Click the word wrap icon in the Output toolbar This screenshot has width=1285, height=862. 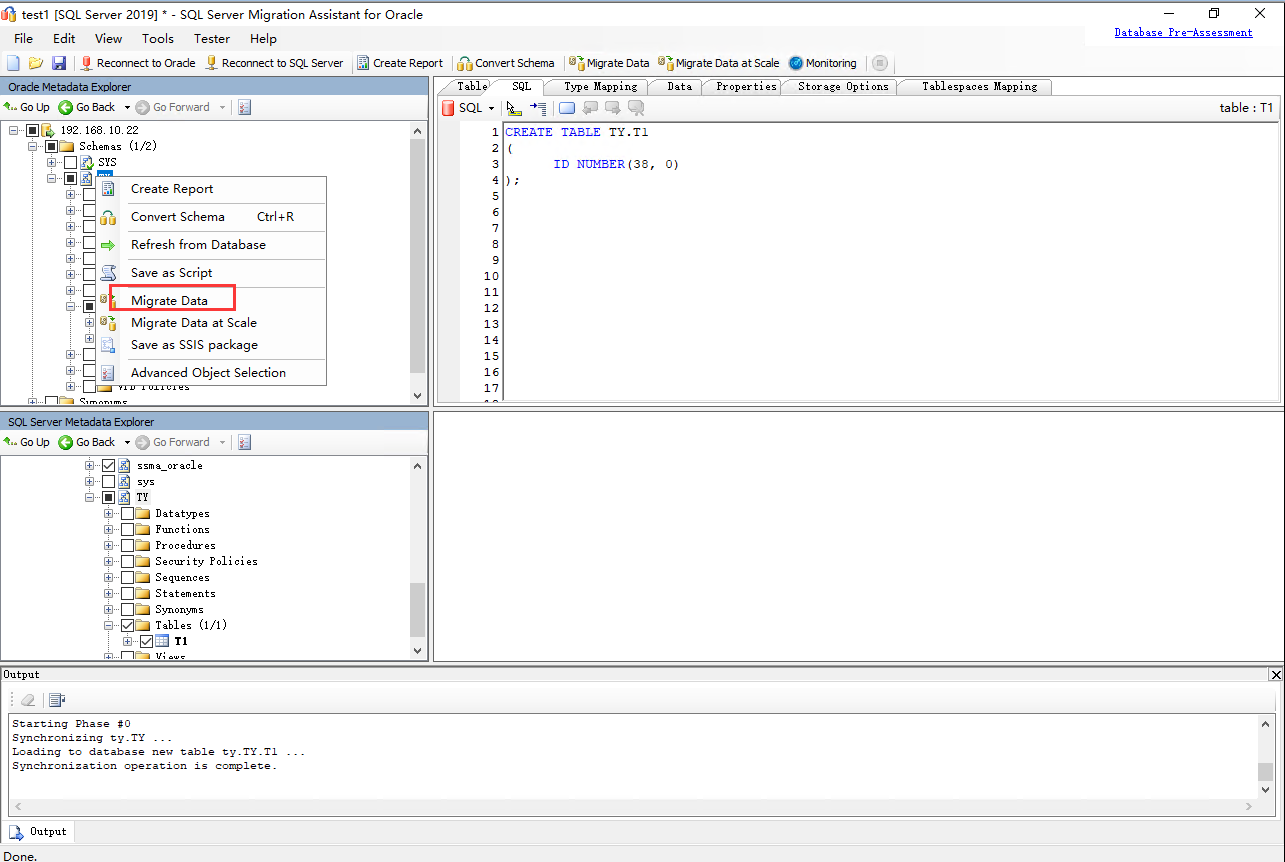pyautogui.click(x=56, y=700)
